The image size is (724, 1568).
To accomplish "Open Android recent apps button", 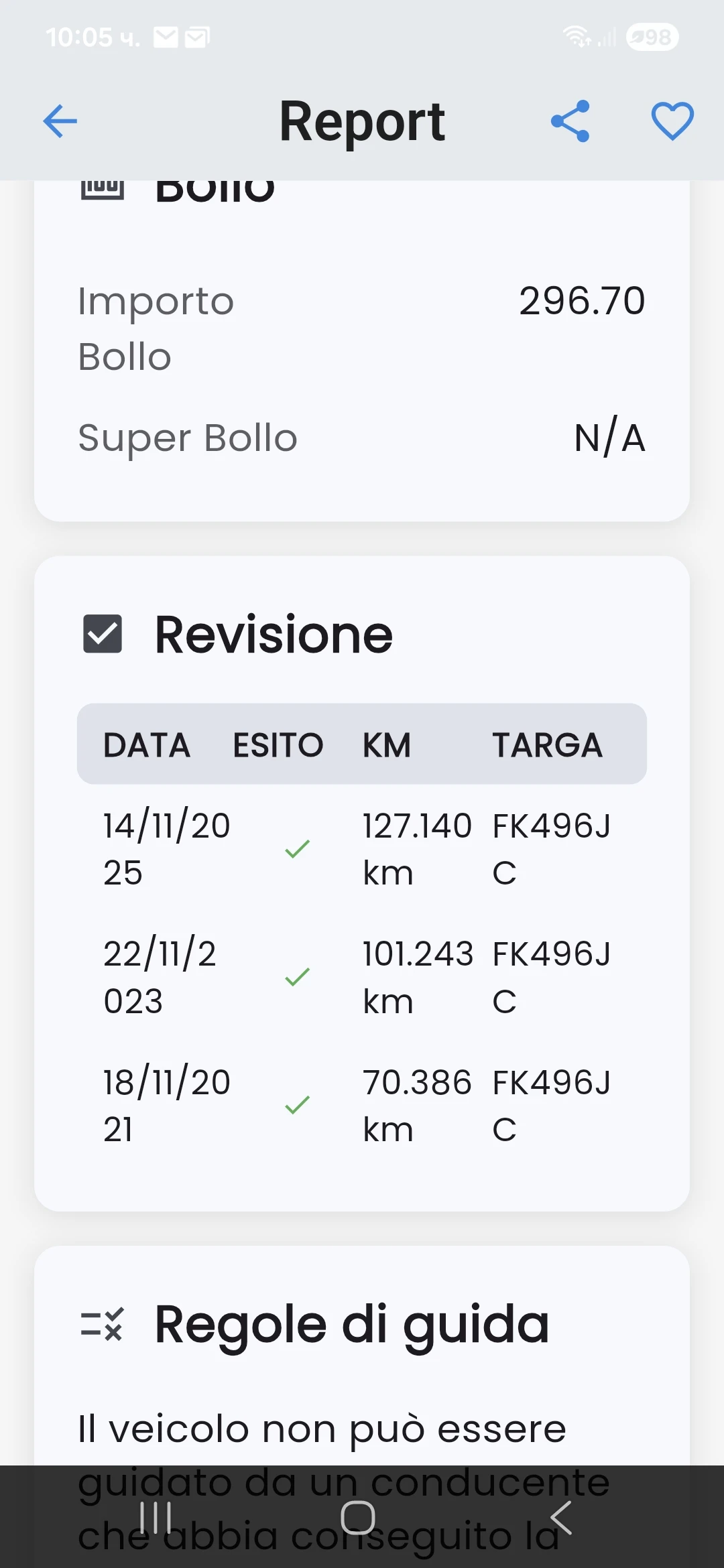I will click(x=156, y=1518).
